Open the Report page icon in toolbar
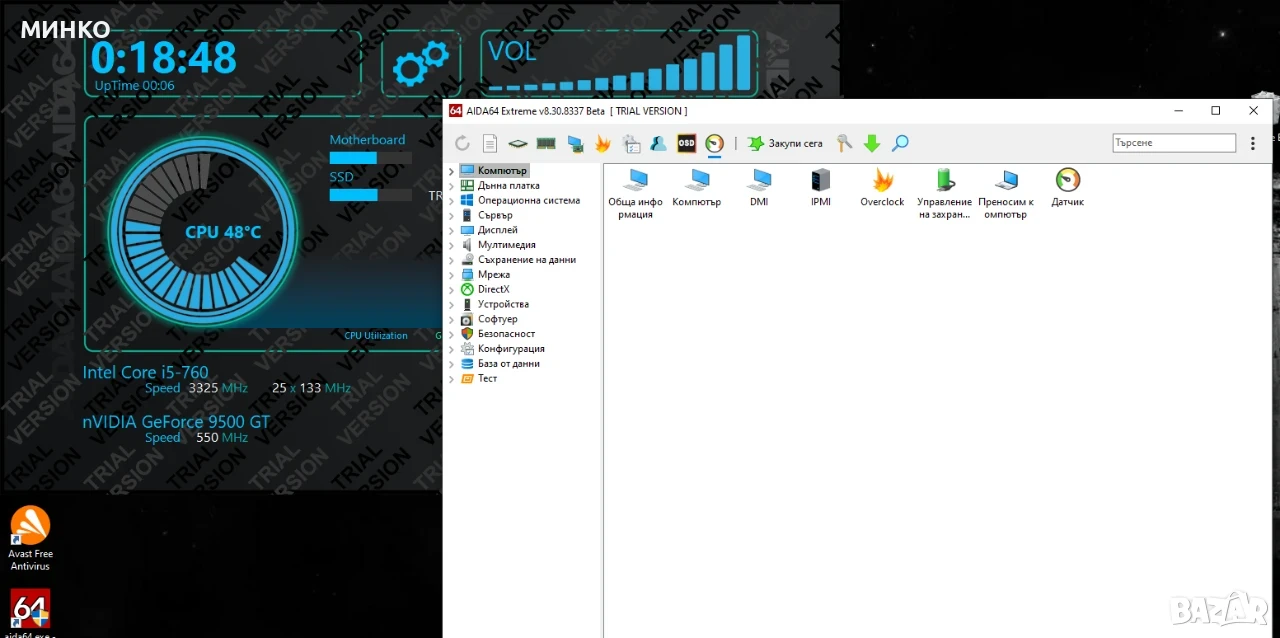The width and height of the screenshot is (1280, 638). [490, 144]
